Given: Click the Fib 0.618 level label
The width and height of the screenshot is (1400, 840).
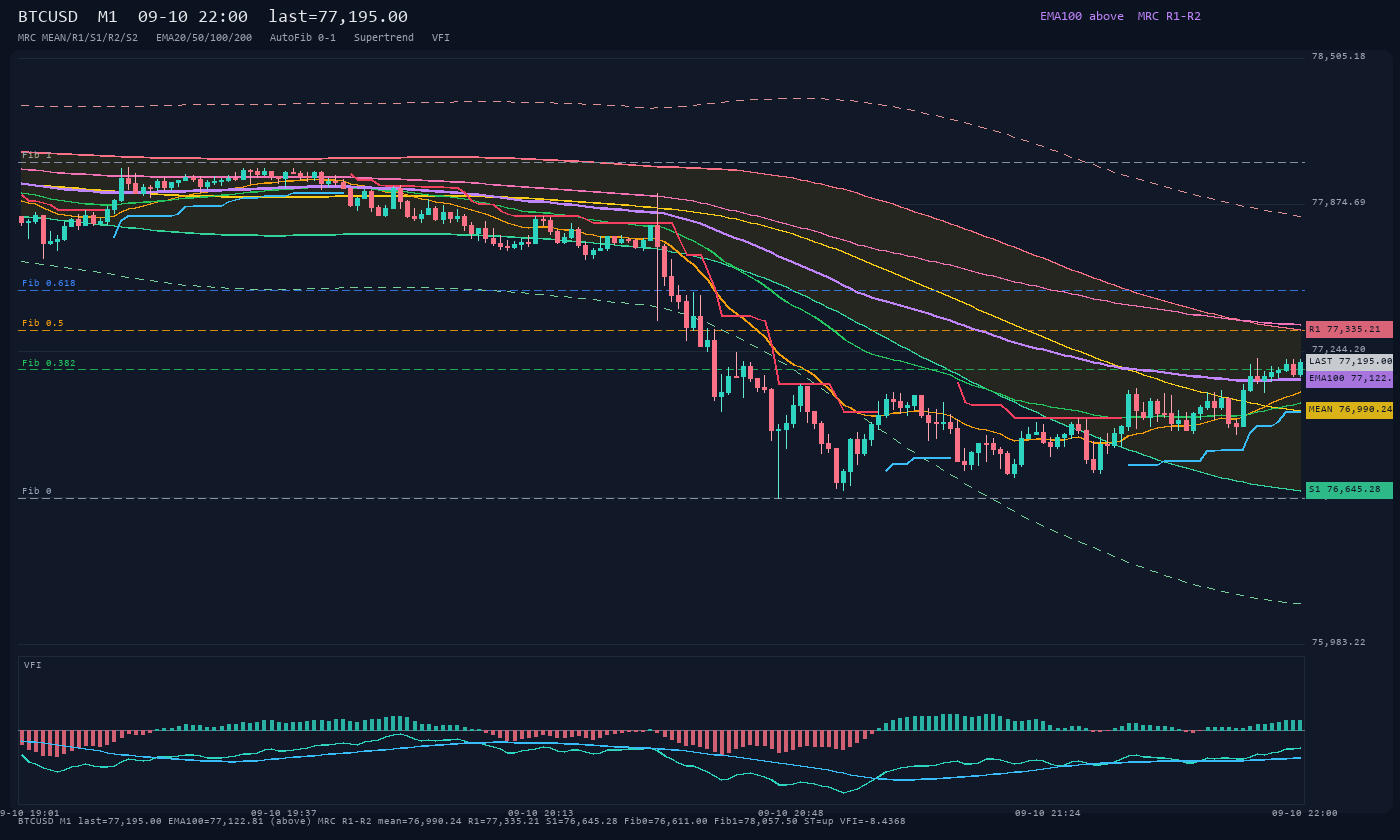Looking at the screenshot, I should coord(49,283).
